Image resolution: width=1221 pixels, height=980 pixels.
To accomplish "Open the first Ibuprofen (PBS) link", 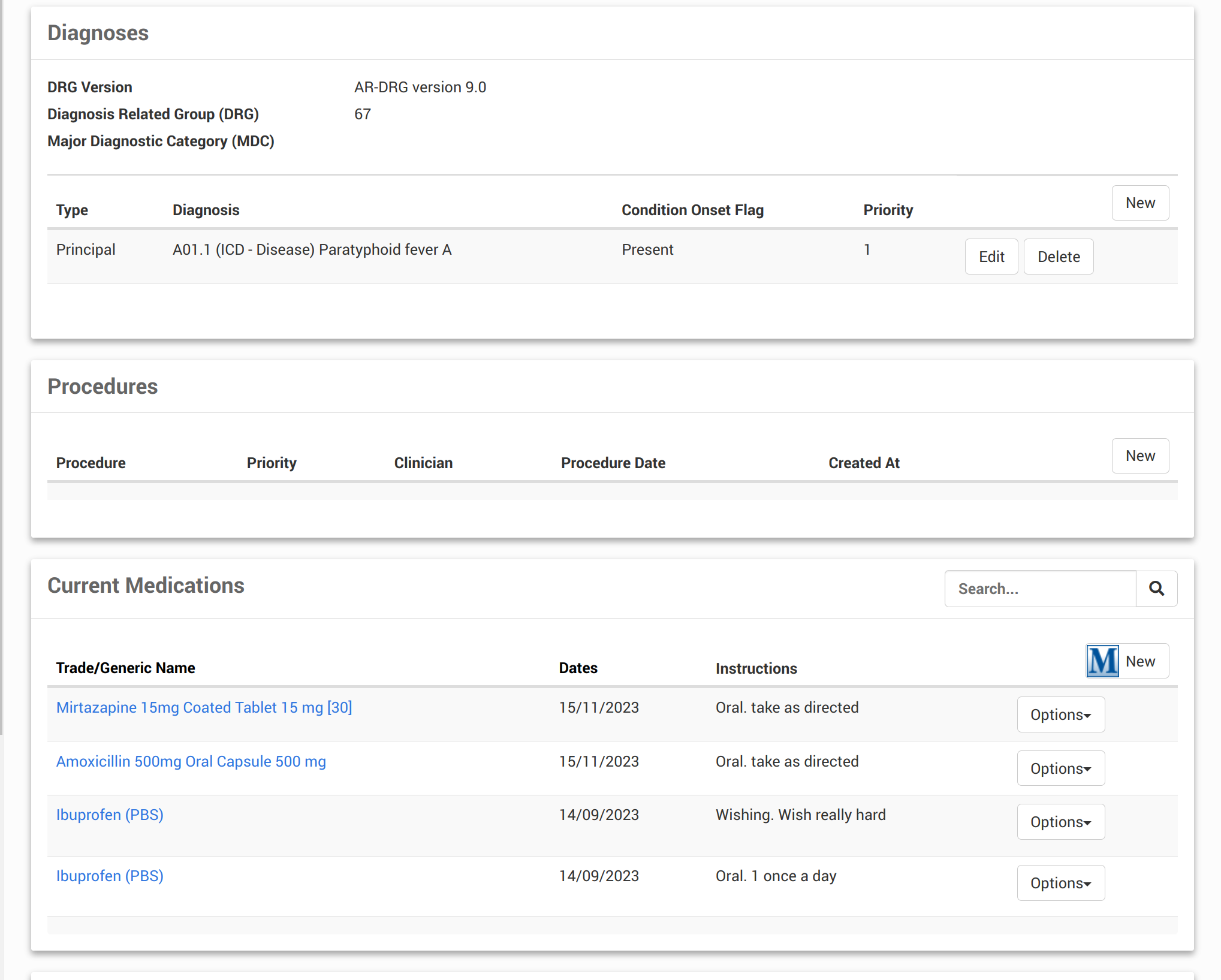I will coord(110,815).
